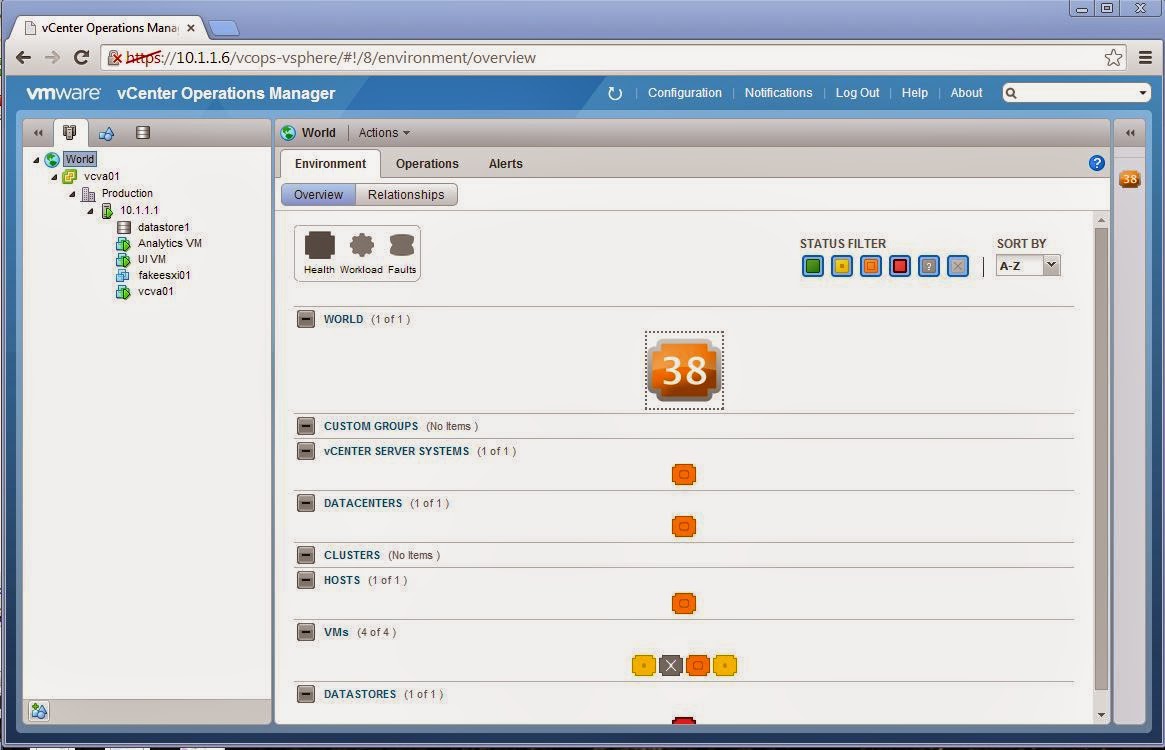Open the Hosts and Clusters view icon
1165x750 pixels.
70,132
